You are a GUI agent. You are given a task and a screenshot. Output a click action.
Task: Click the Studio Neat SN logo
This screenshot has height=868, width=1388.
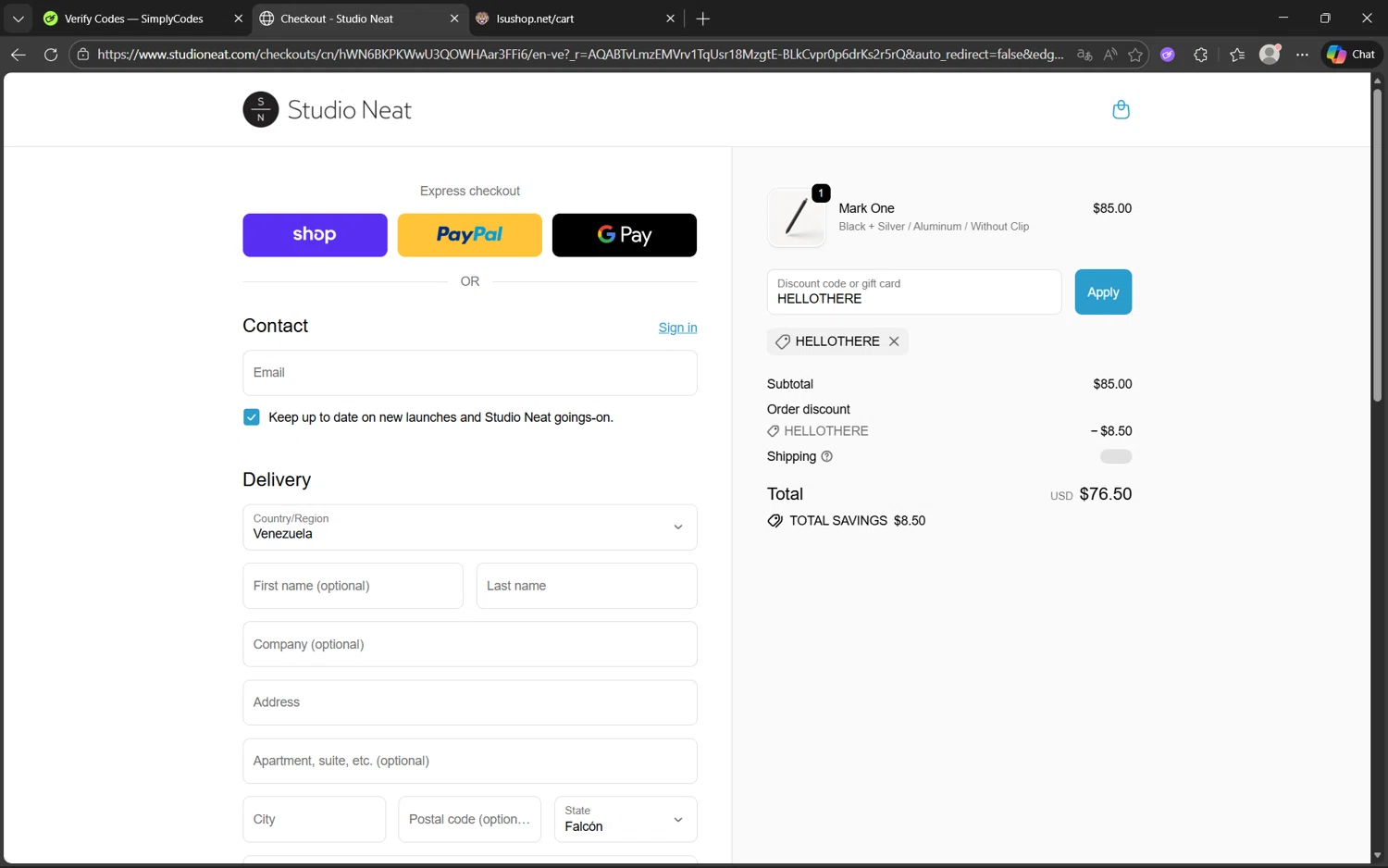pos(261,109)
